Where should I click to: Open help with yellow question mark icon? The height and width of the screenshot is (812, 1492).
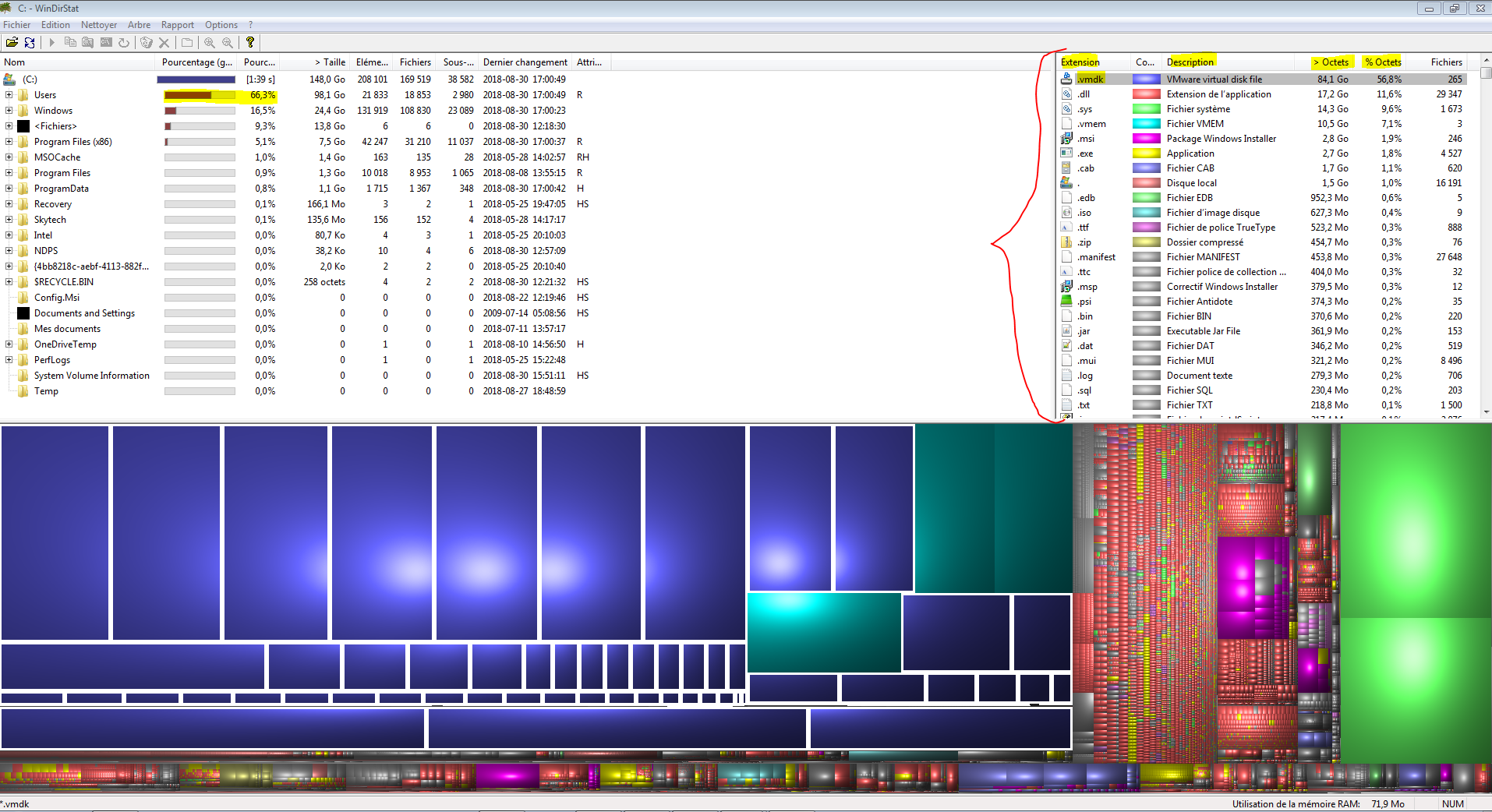250,43
